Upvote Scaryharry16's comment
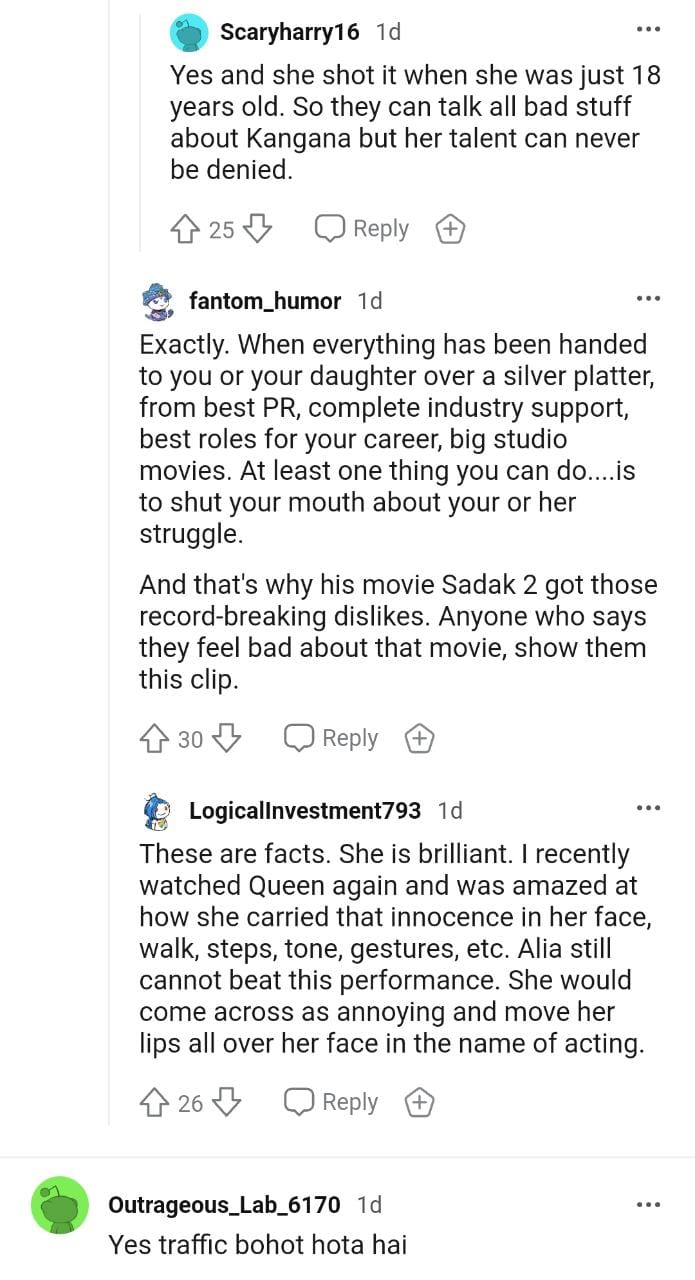The width and height of the screenshot is (695, 1280). click(x=186, y=229)
